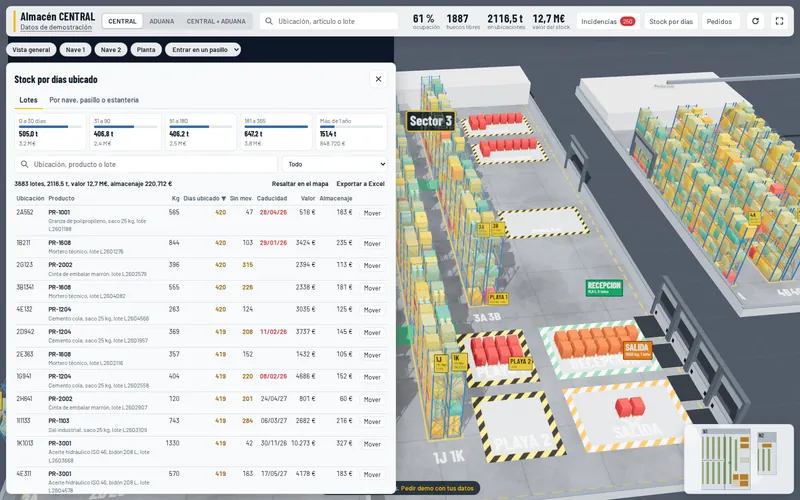
Task: Click the Caducidad column header
Action: pos(272,198)
